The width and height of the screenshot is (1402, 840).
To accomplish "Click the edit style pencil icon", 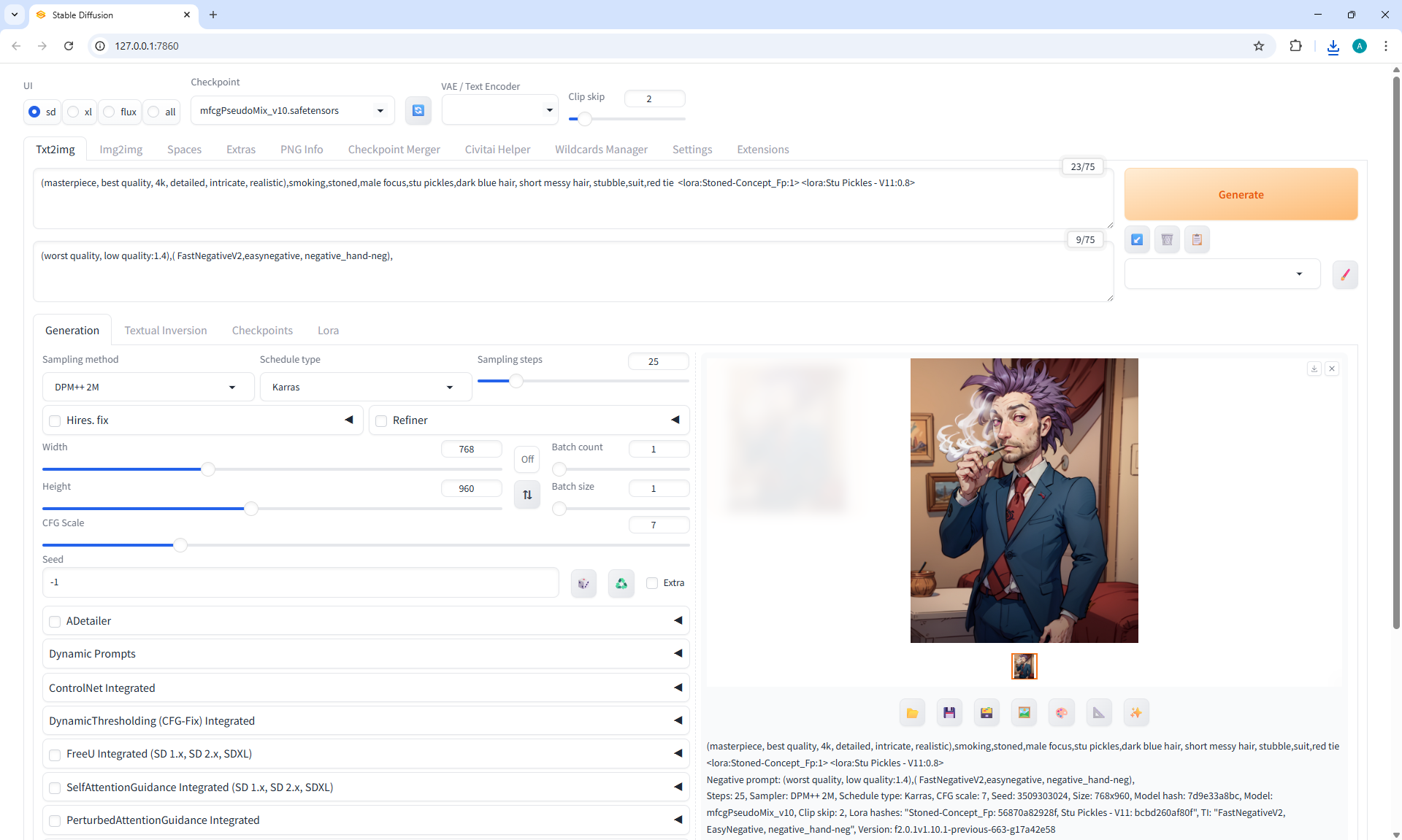I will 1344,275.
